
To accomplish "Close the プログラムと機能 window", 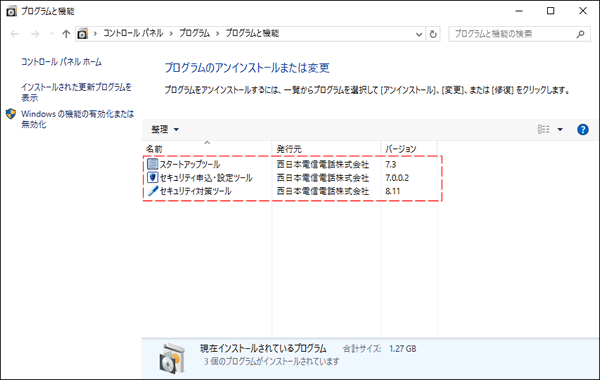I will tap(582, 11).
